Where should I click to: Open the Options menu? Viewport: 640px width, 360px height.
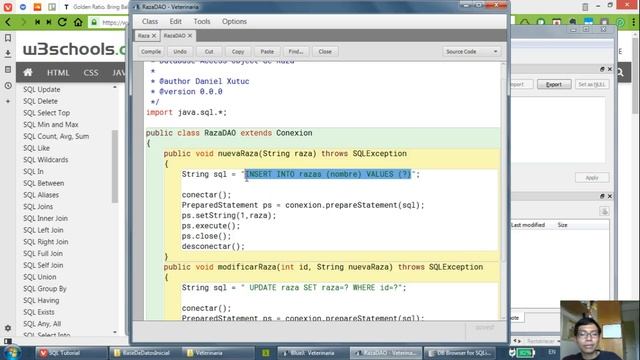pos(234,22)
